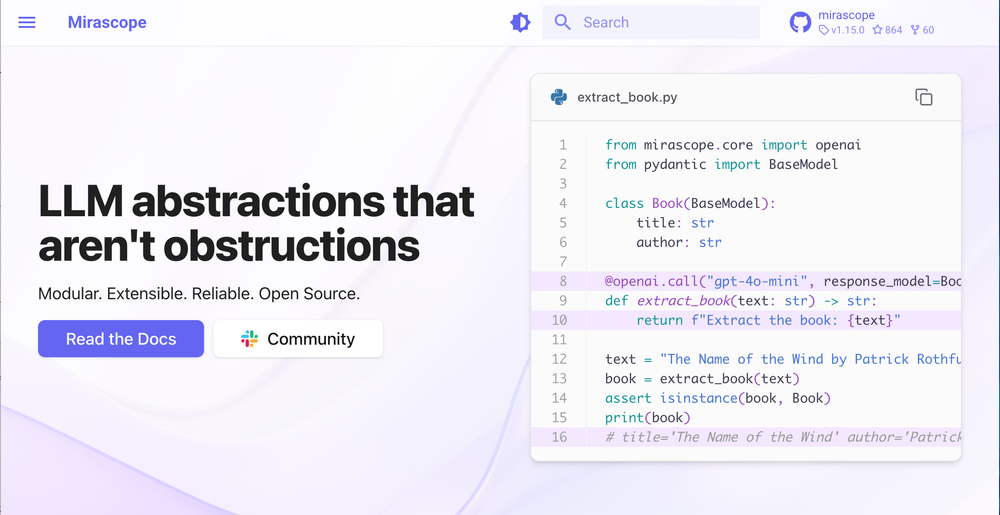Image resolution: width=1000 pixels, height=515 pixels.
Task: Click the v1.15.0 version tag
Action: pyautogui.click(x=843, y=30)
